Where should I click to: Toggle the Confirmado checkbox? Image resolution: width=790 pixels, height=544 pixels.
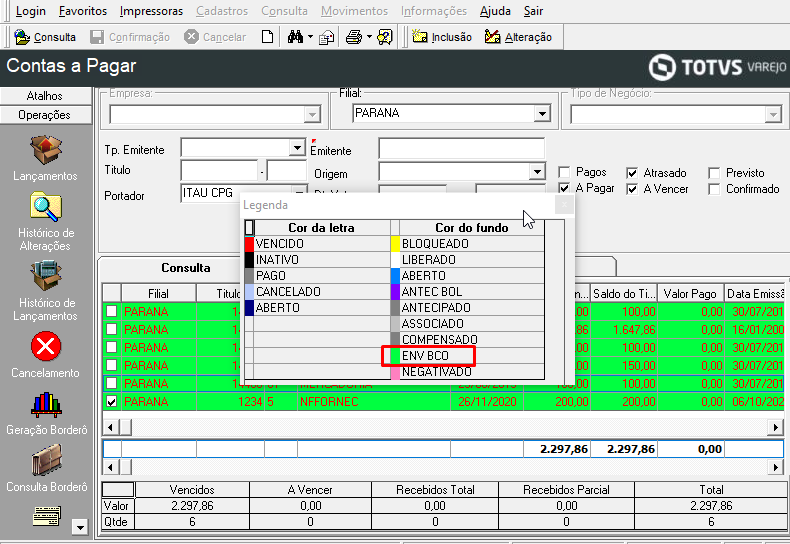tap(713, 189)
